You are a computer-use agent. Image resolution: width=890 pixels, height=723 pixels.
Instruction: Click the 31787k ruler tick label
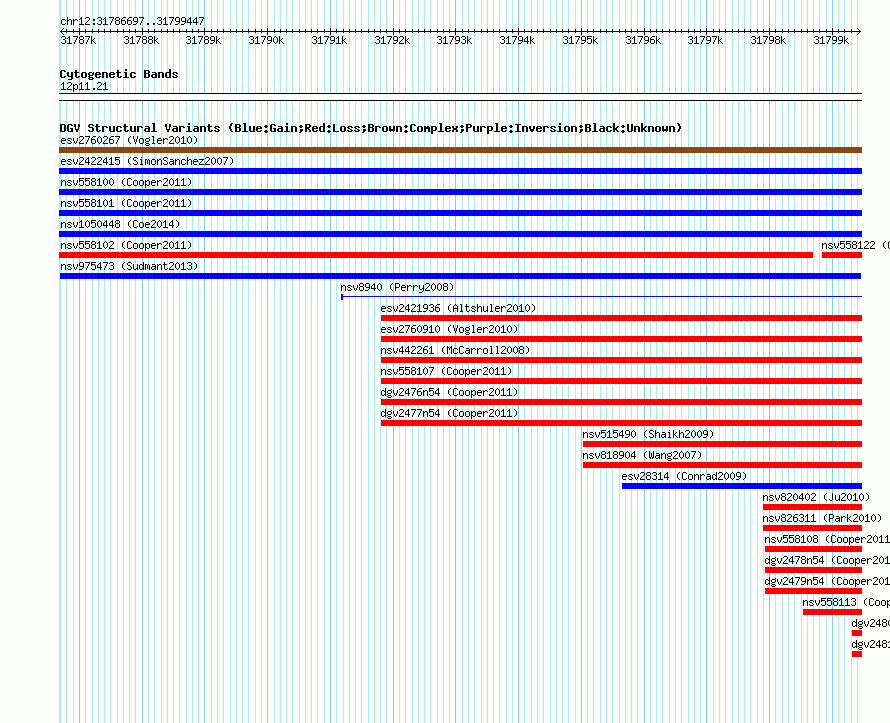click(x=78, y=40)
